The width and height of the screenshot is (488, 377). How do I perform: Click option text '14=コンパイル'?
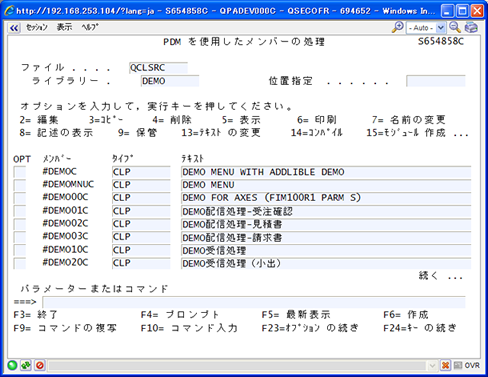(317, 133)
